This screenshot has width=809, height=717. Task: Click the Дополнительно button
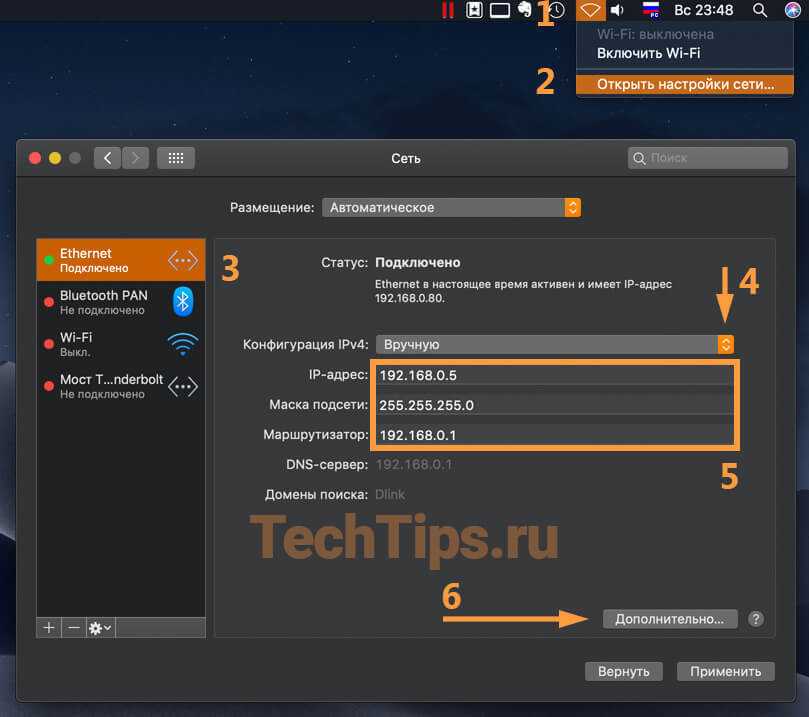coord(670,619)
